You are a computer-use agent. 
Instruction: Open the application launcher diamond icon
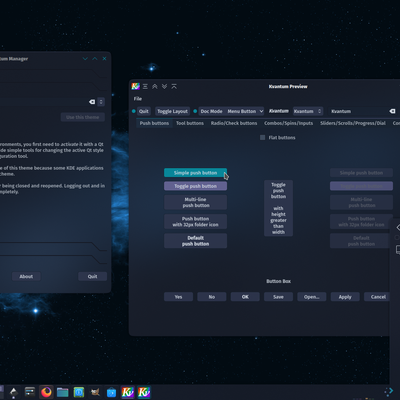[x=14, y=392]
